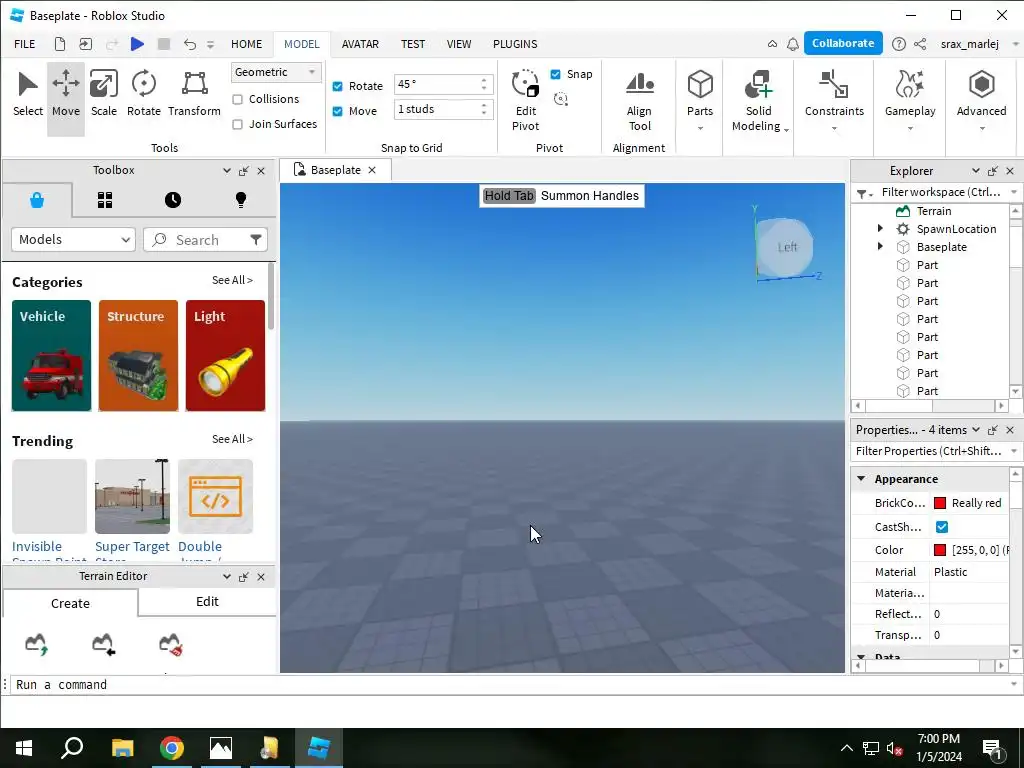Viewport: 1024px width, 768px height.
Task: Click the notifications bell icon
Action: click(x=793, y=44)
